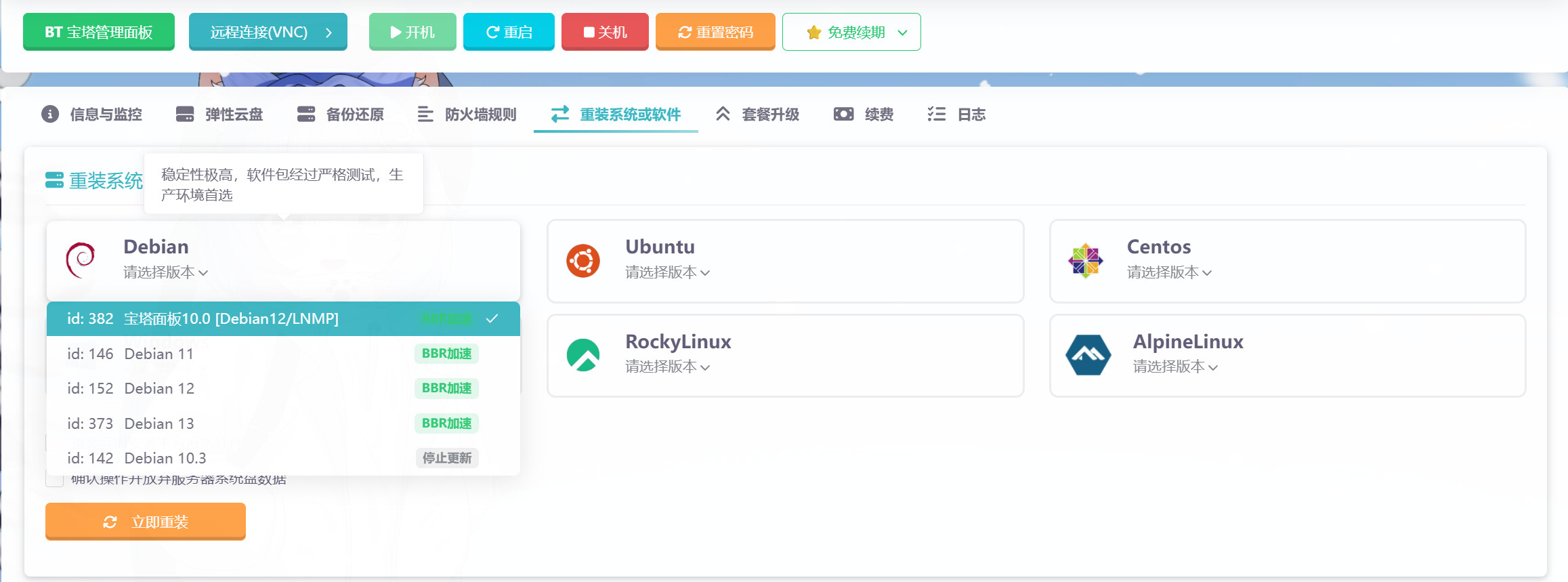Click the Ubuntu logo icon
Screen dimensions: 1568x582
[x=583, y=261]
